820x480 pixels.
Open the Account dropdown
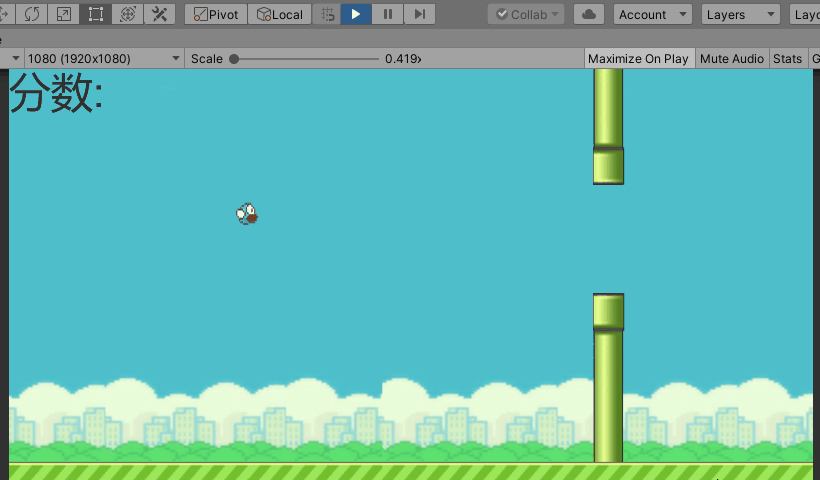[x=653, y=14]
